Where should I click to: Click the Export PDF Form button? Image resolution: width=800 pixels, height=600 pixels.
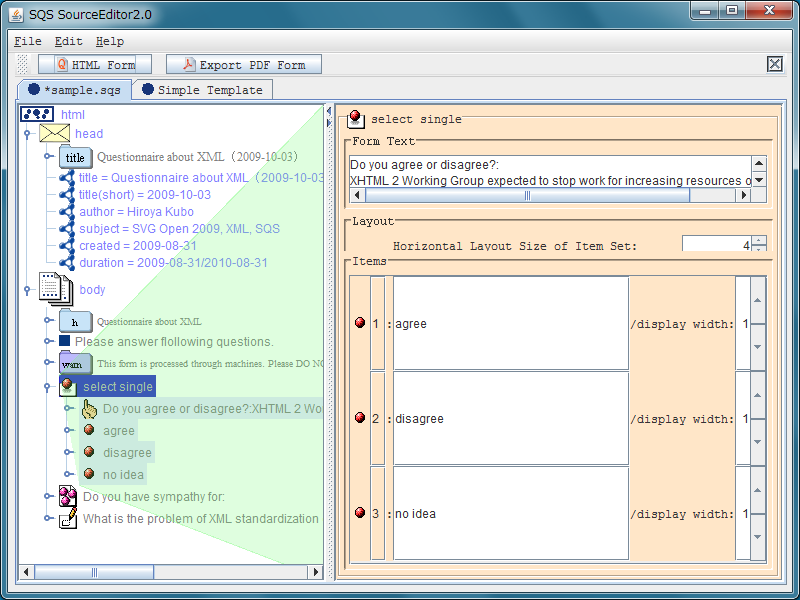pyautogui.click(x=243, y=65)
